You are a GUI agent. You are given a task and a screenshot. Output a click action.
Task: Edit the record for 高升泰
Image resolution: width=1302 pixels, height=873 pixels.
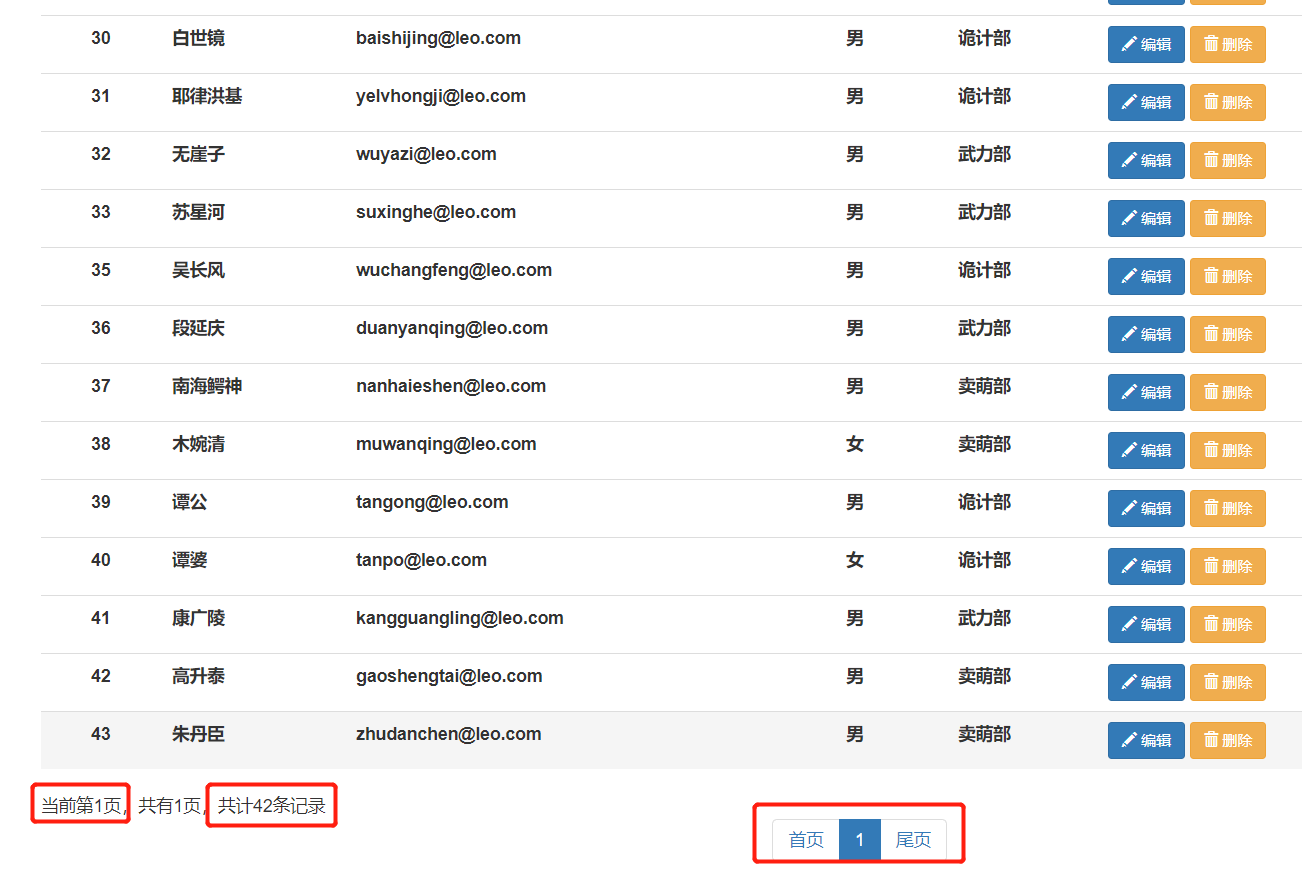click(1146, 682)
